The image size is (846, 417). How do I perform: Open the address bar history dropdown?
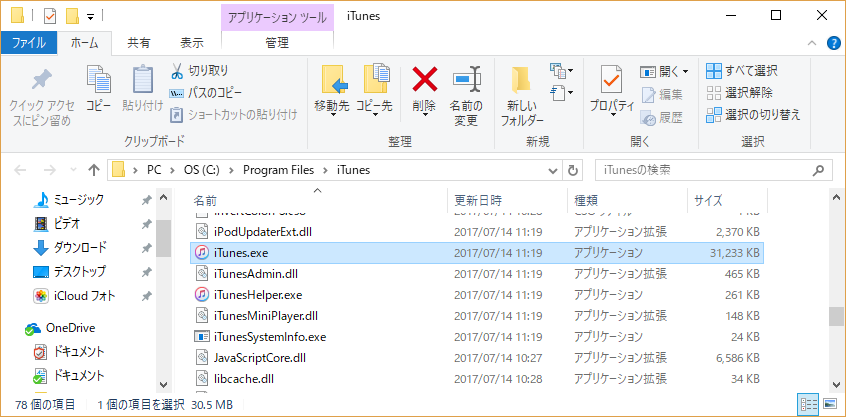coord(553,170)
